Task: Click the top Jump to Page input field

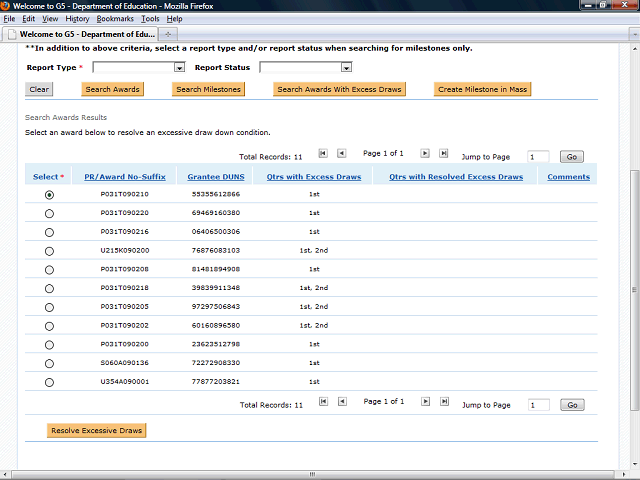Action: [x=537, y=157]
